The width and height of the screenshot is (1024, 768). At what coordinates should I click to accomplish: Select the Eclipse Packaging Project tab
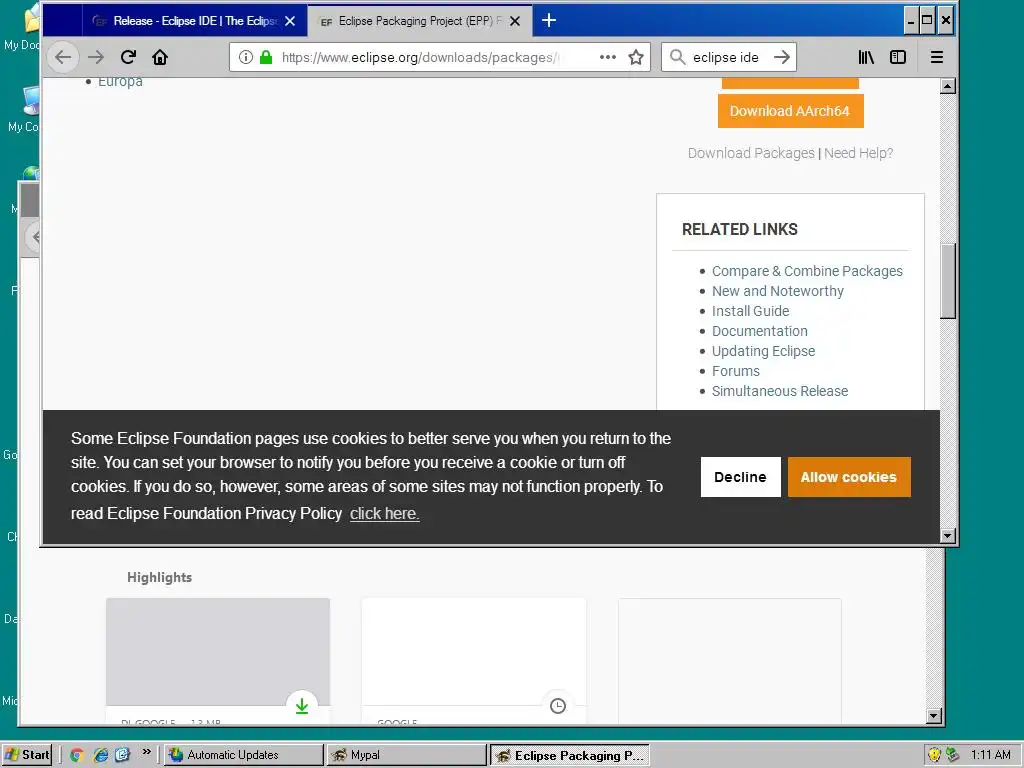(420, 21)
